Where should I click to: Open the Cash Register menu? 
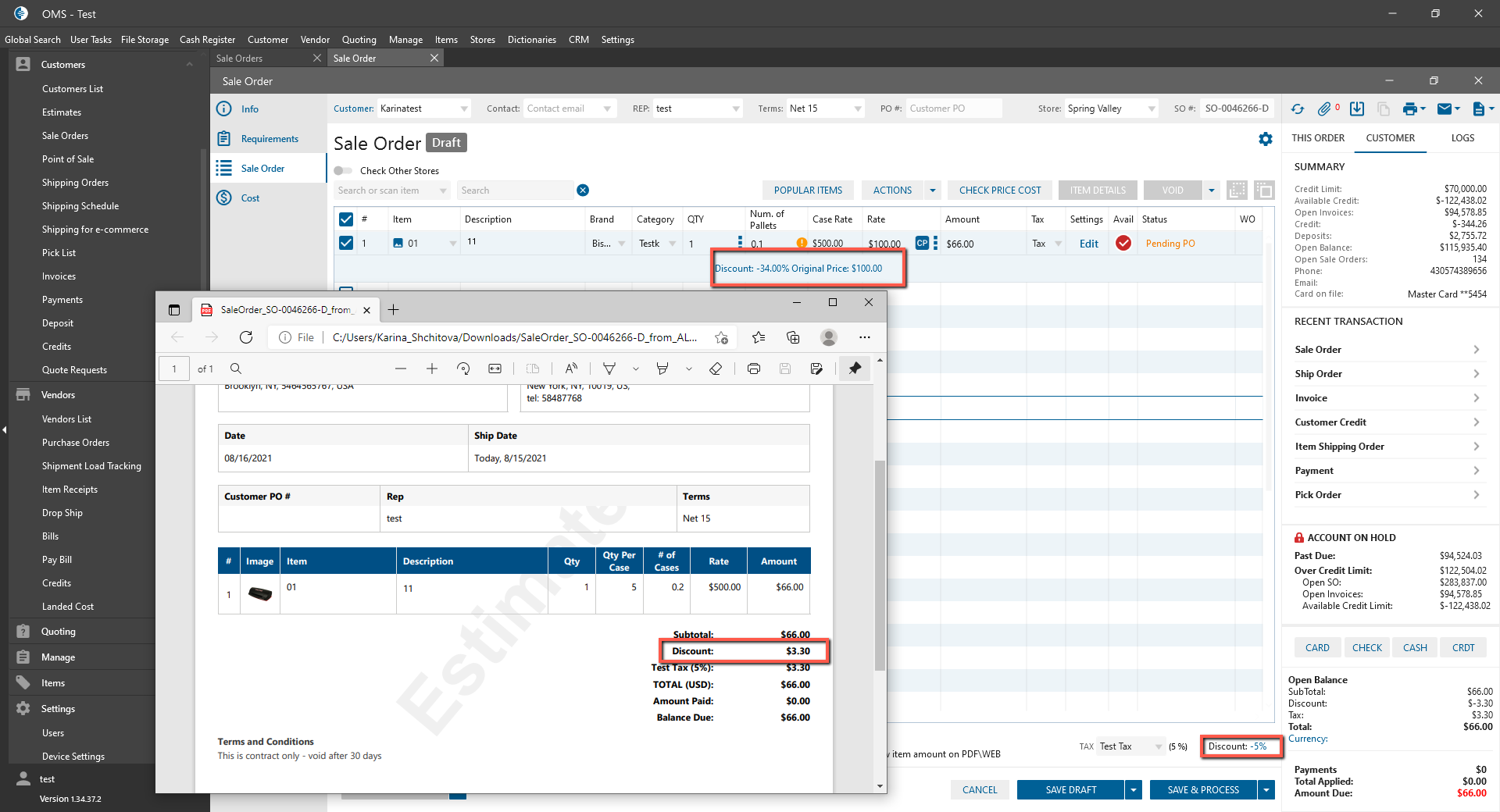click(207, 40)
